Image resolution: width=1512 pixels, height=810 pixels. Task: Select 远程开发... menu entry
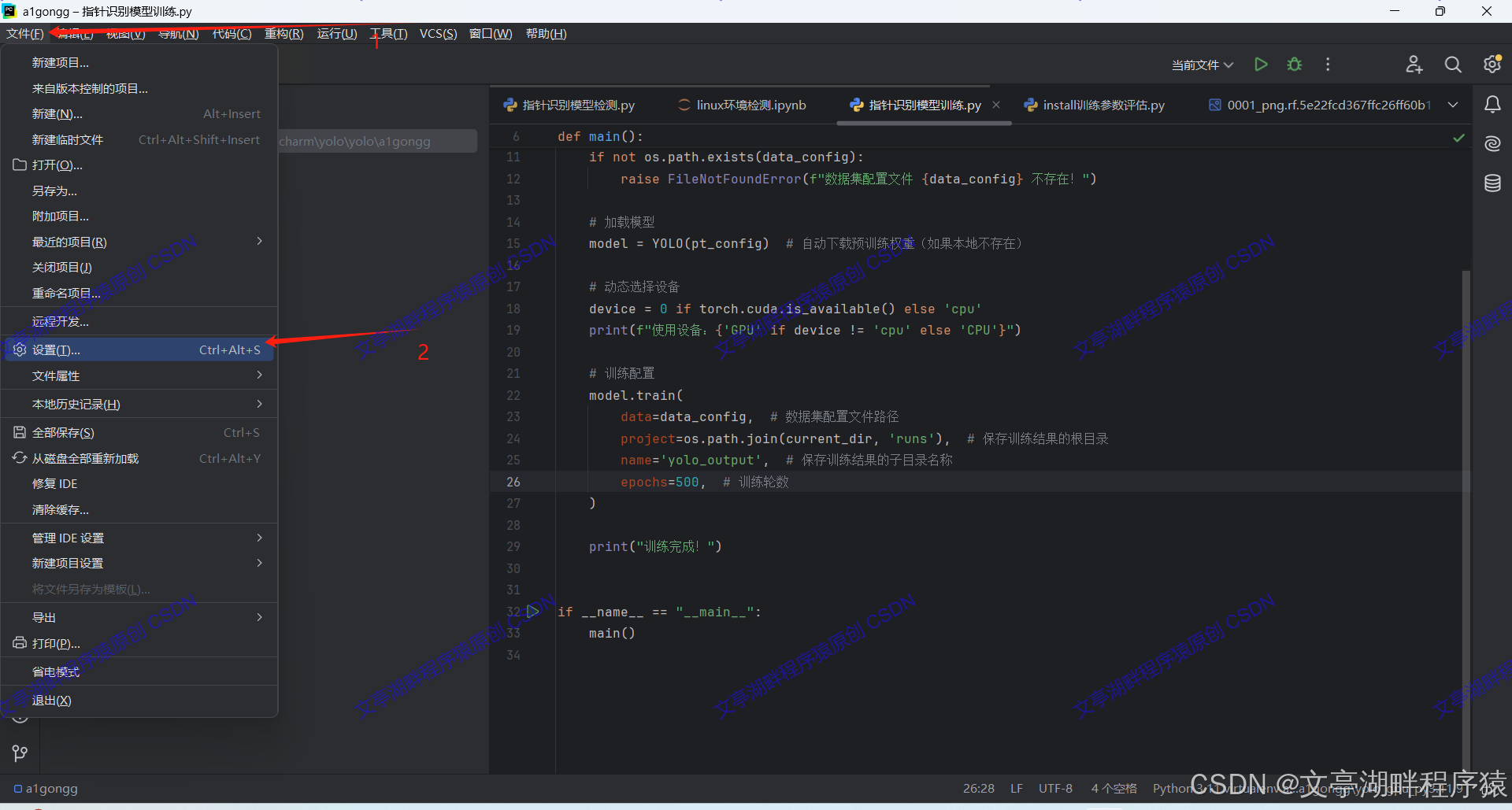pyautogui.click(x=139, y=321)
